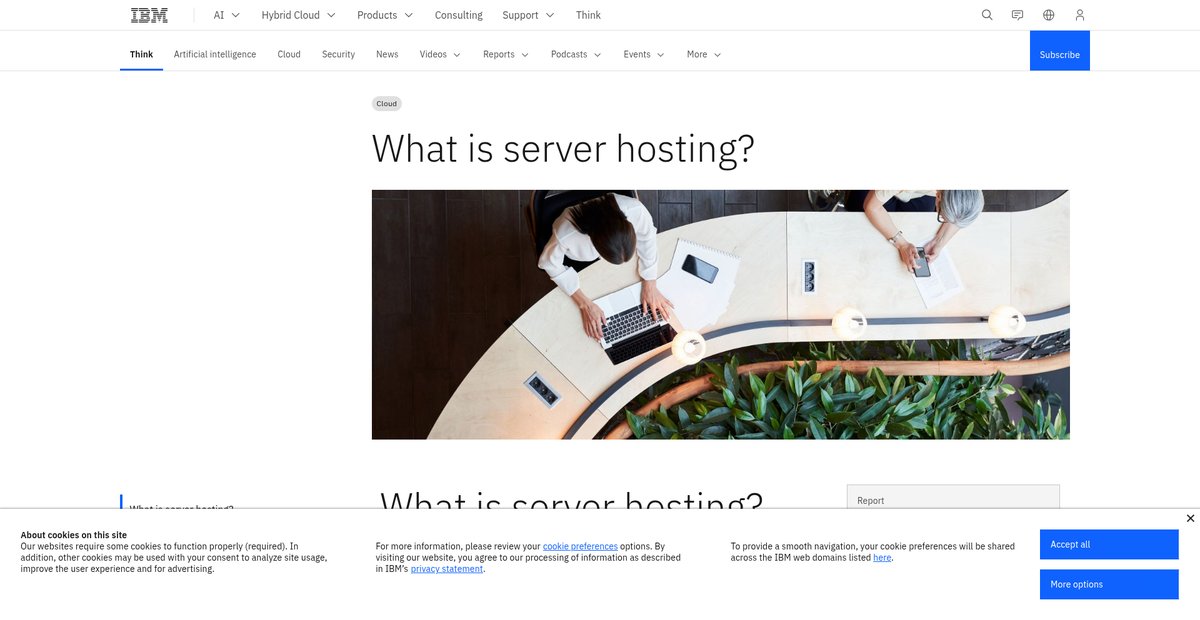This screenshot has width=1200, height=620.
Task: Go to Consulting in top navigation
Action: [x=459, y=15]
